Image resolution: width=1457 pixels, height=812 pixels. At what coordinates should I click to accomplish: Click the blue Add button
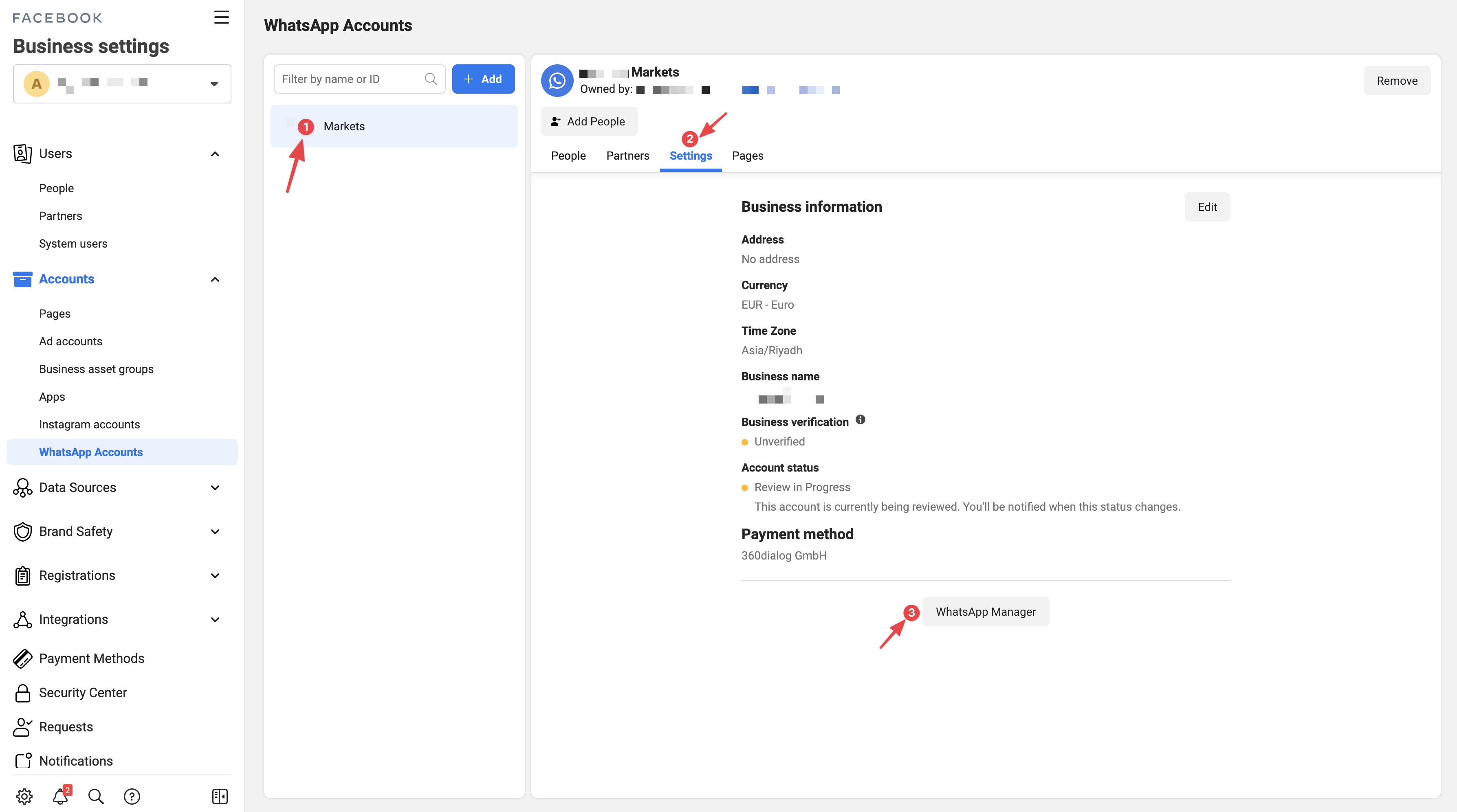[483, 79]
